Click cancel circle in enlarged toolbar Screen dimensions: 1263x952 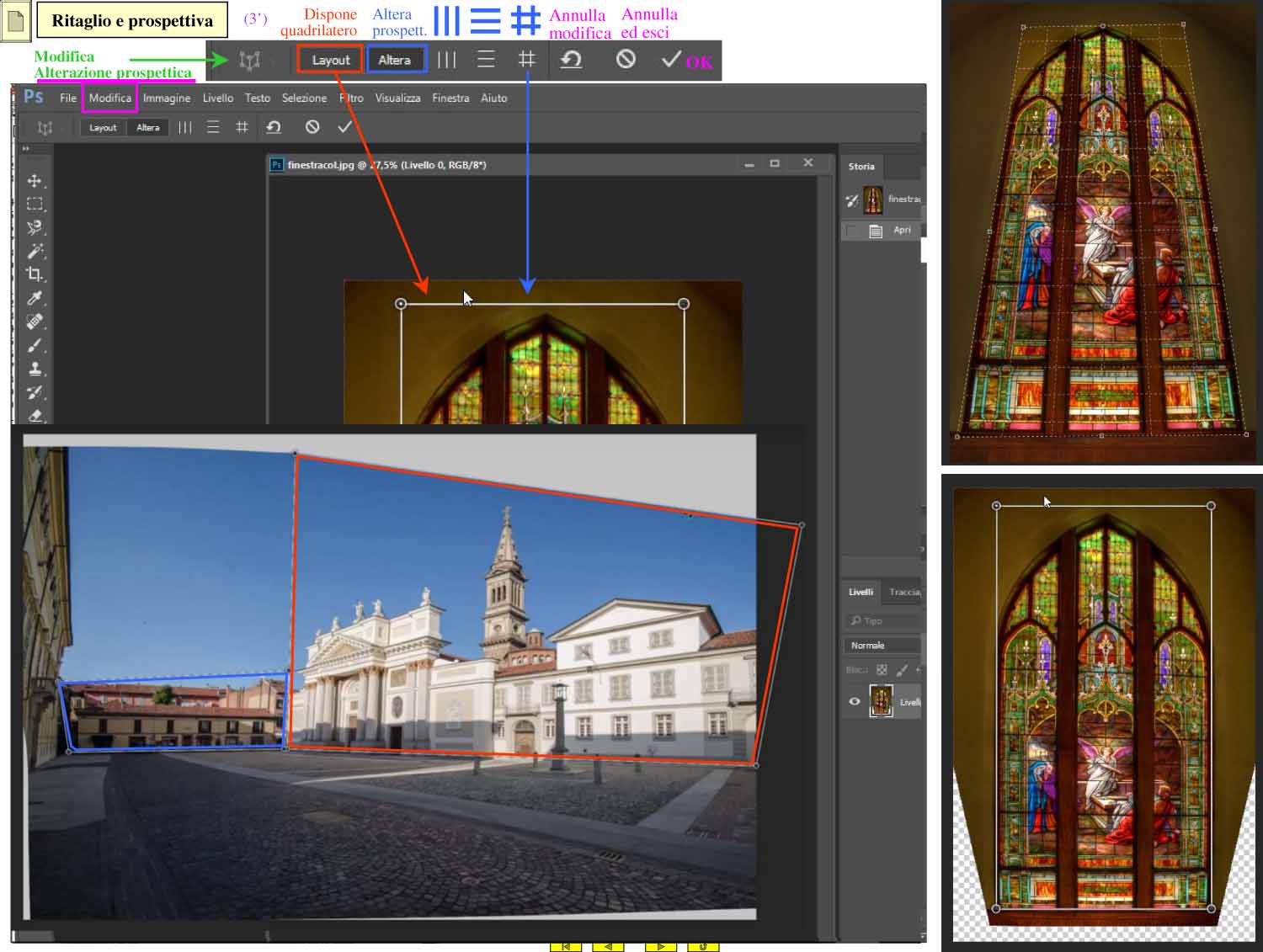626,59
